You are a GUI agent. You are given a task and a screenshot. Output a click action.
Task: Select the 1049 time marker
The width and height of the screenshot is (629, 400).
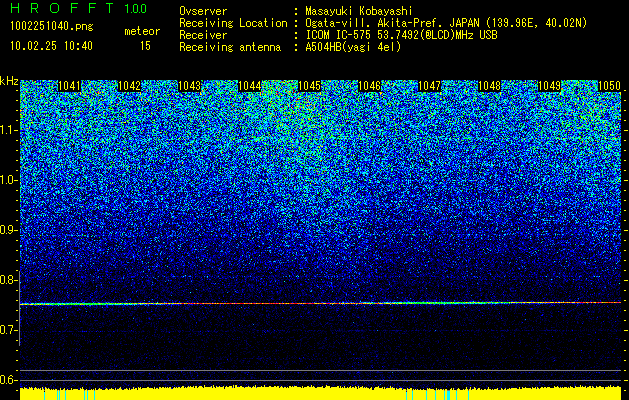(550, 86)
